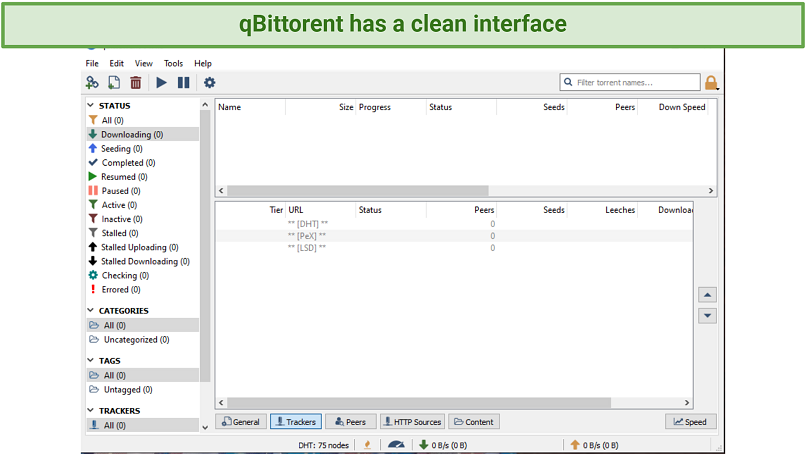This screenshot has width=806, height=456.
Task: Click the connection status plug icon
Action: 368,445
